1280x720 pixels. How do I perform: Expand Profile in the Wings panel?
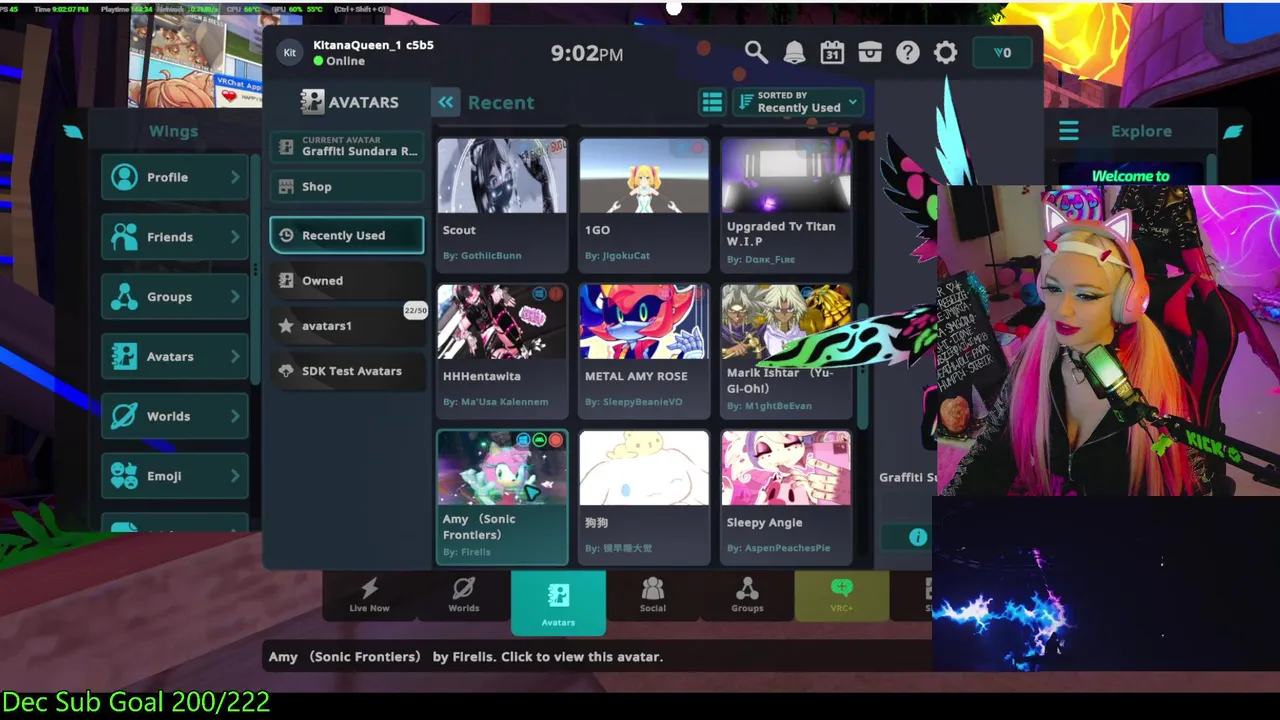(175, 177)
